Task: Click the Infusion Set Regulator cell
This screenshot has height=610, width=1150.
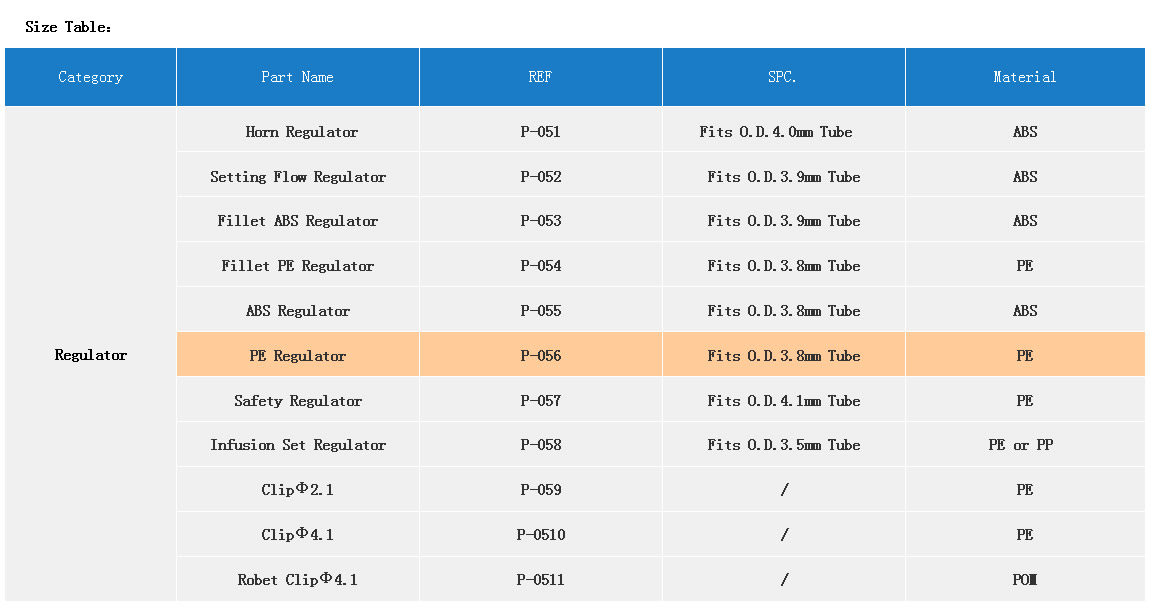Action: (x=298, y=445)
